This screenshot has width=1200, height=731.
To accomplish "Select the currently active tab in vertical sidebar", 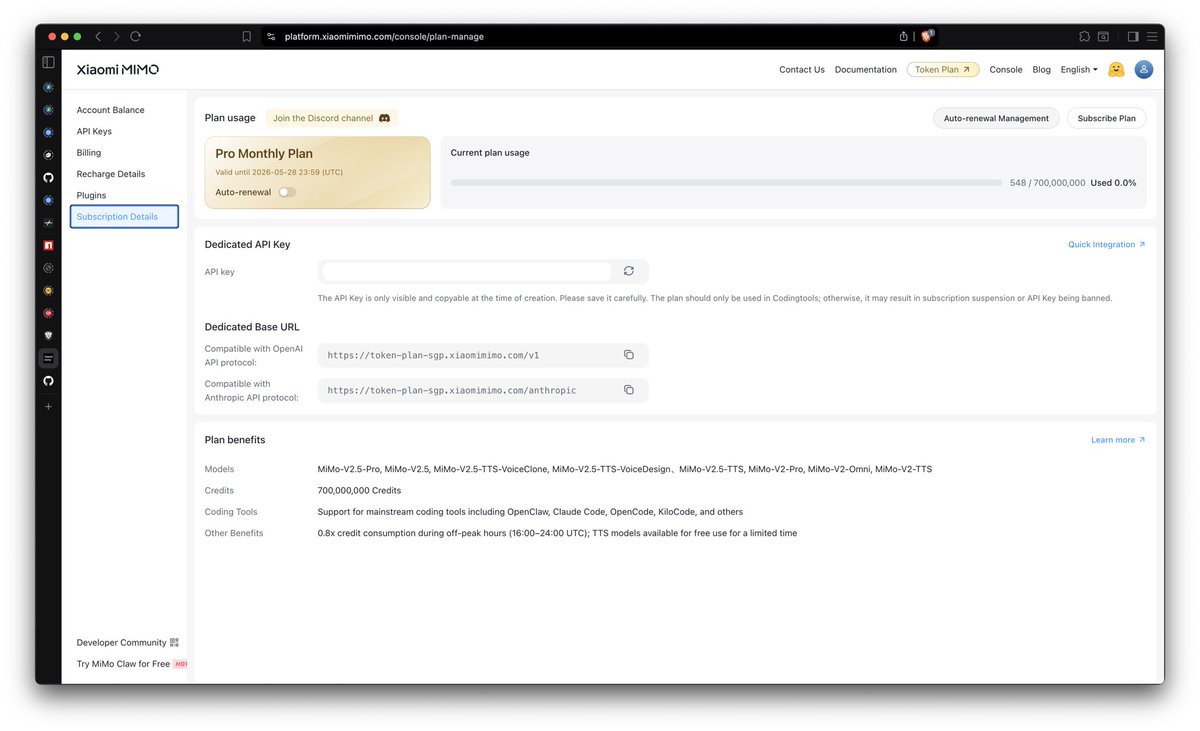I will pyautogui.click(x=48, y=358).
